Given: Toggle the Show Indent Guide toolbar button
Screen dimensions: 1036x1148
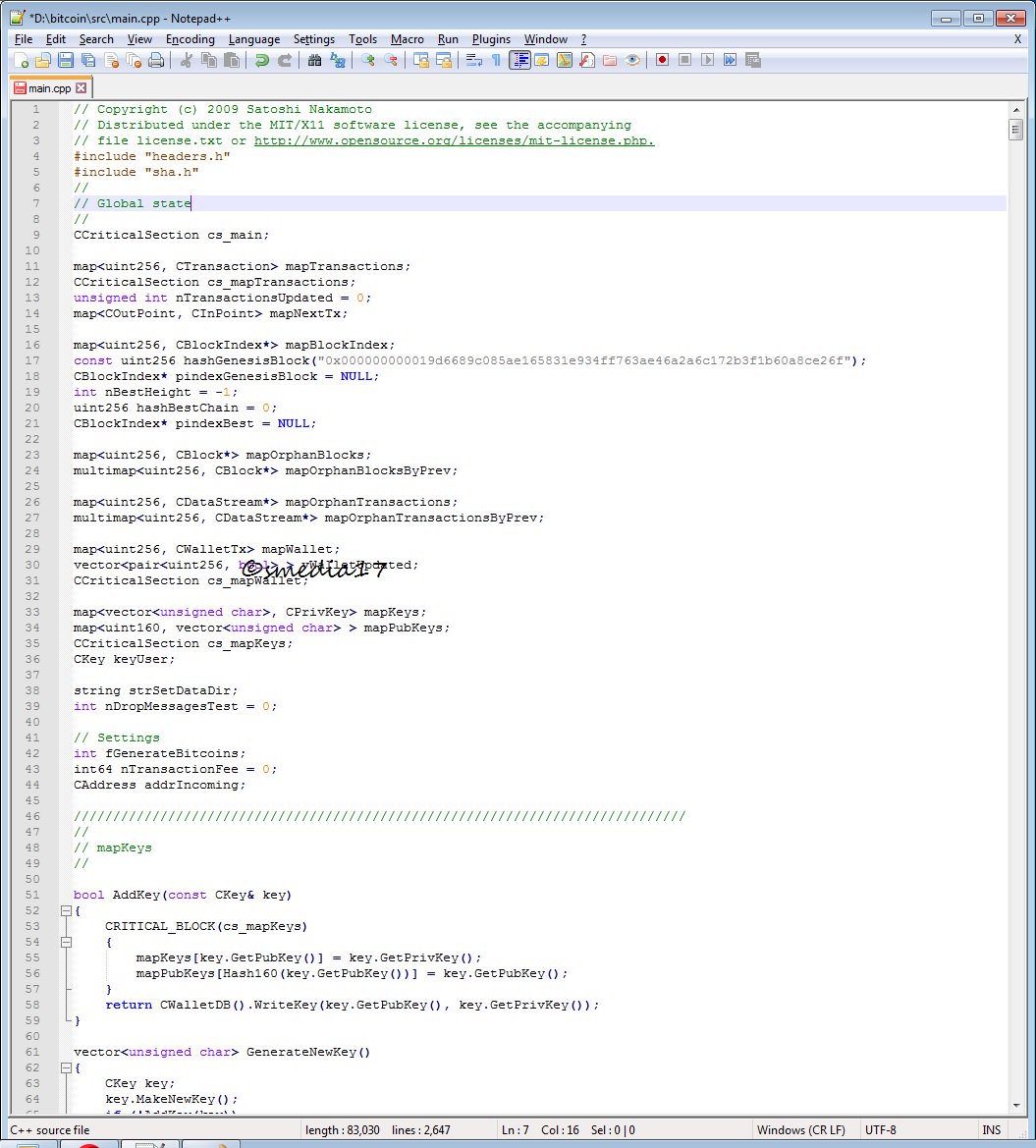Looking at the screenshot, I should click(519, 60).
